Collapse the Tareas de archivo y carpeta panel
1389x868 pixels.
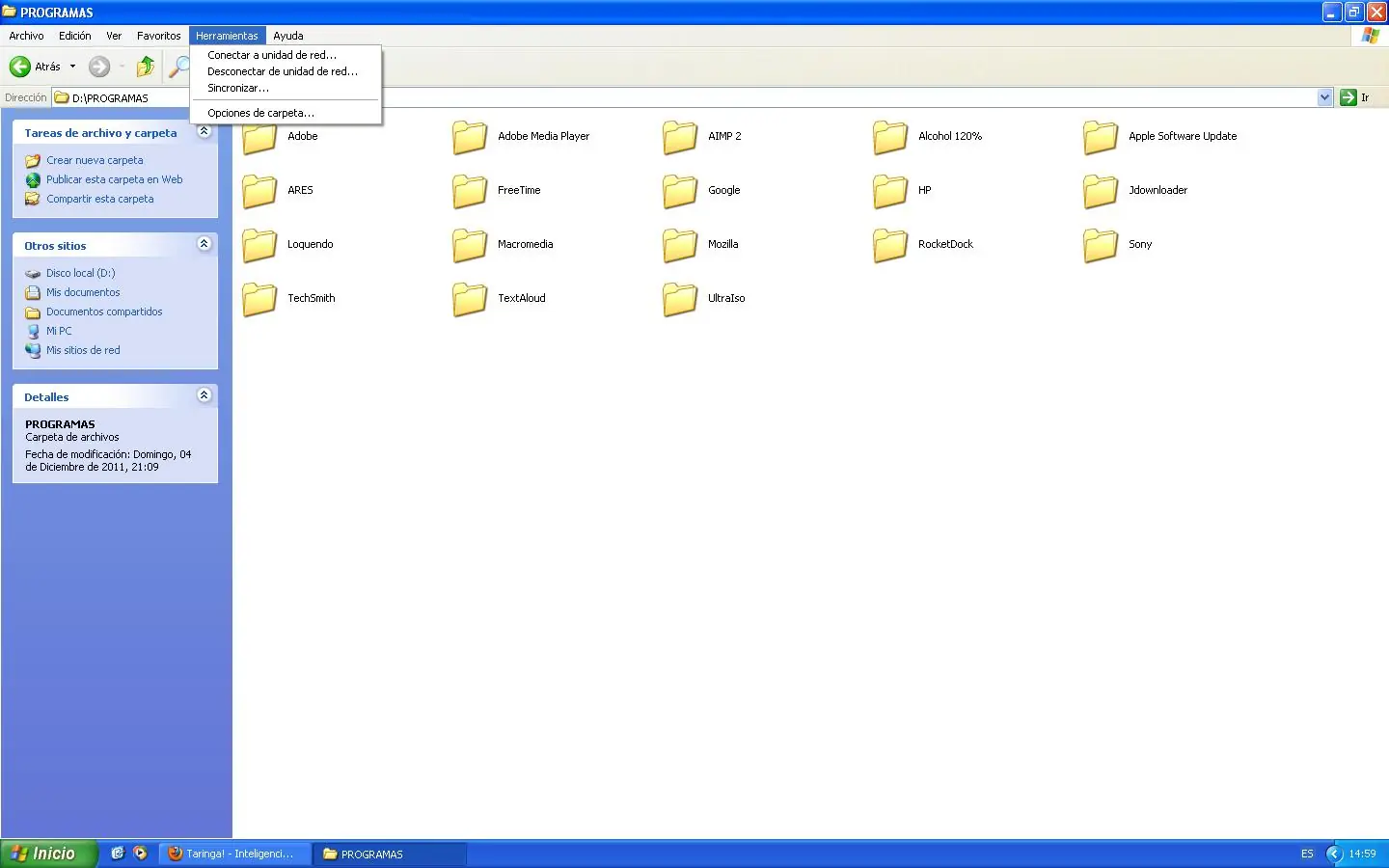pos(204,131)
